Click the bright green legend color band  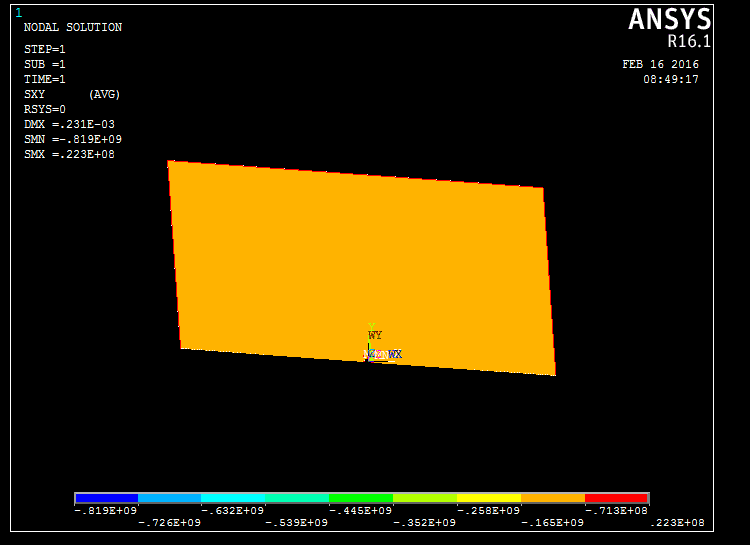(x=361, y=498)
